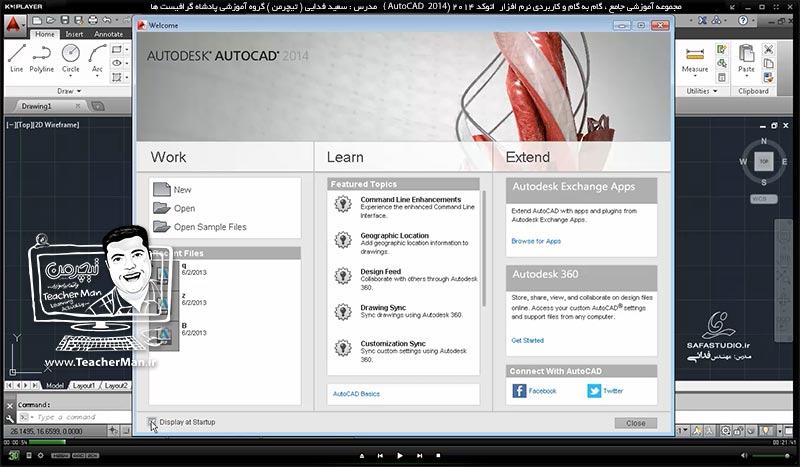
Task: Open recent file 'q' dated 6/2/2013
Action: (x=194, y=268)
